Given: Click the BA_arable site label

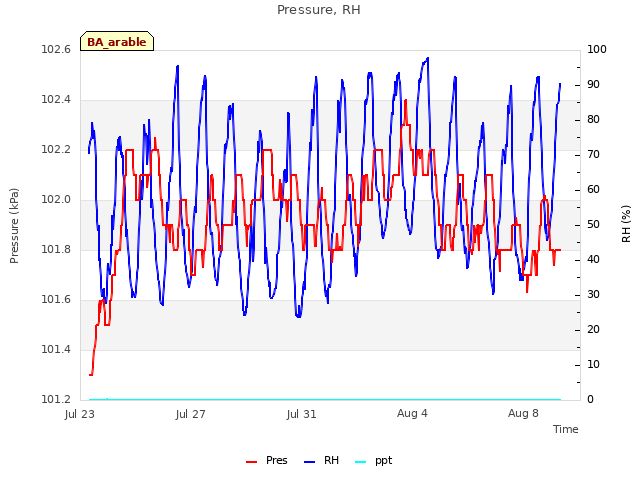Looking at the screenshot, I should point(117,42).
